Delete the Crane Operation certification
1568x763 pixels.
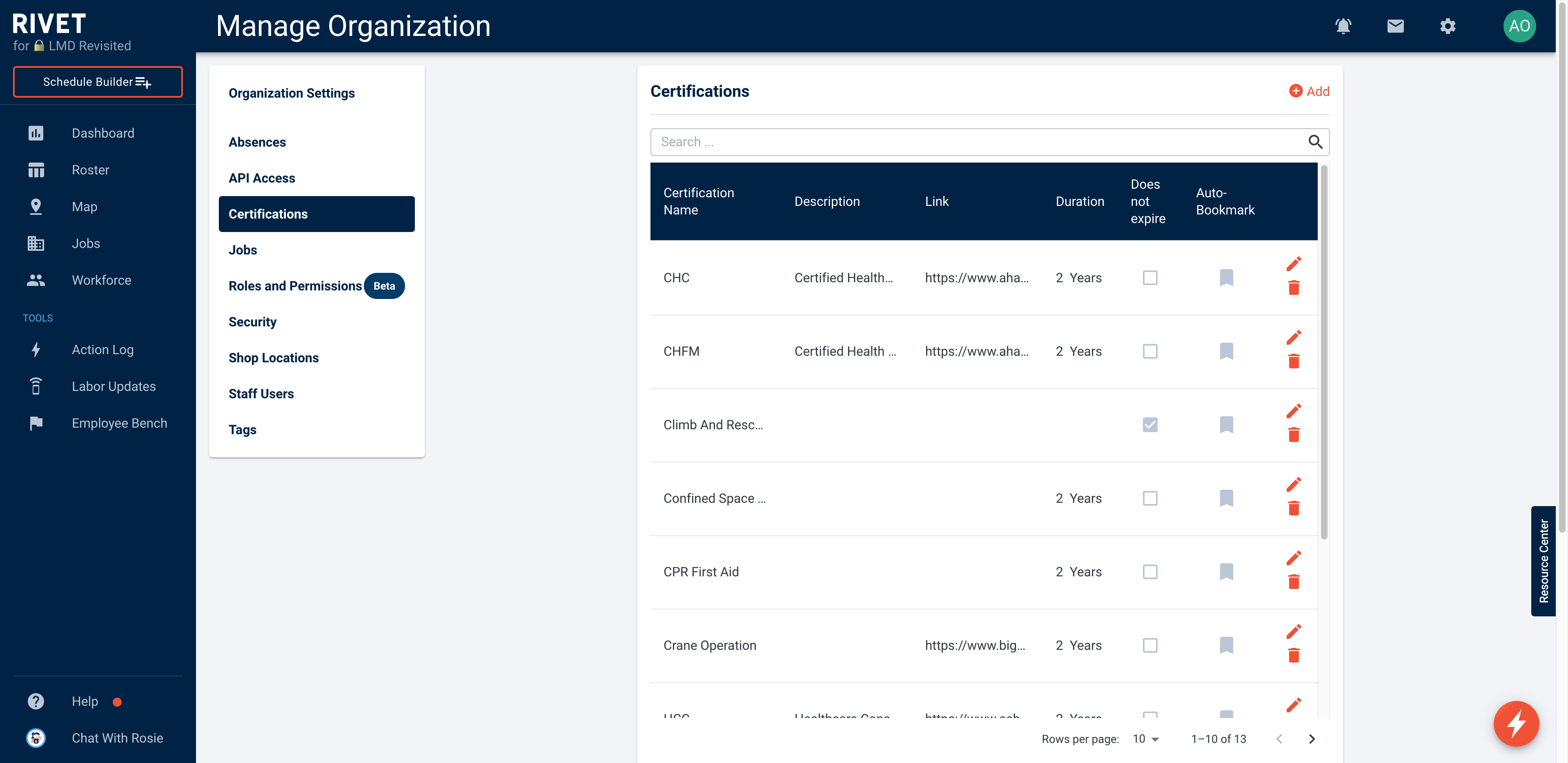click(x=1294, y=655)
